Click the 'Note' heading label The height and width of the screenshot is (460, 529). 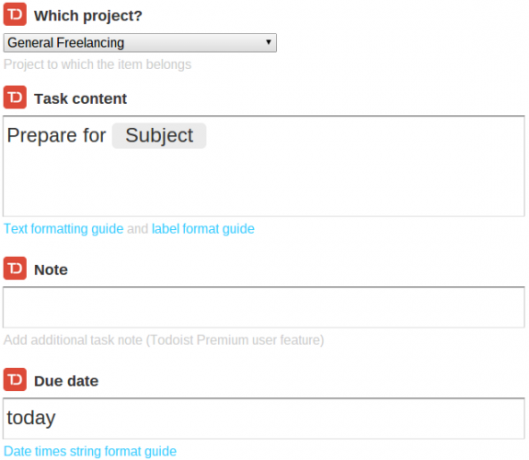pos(51,270)
